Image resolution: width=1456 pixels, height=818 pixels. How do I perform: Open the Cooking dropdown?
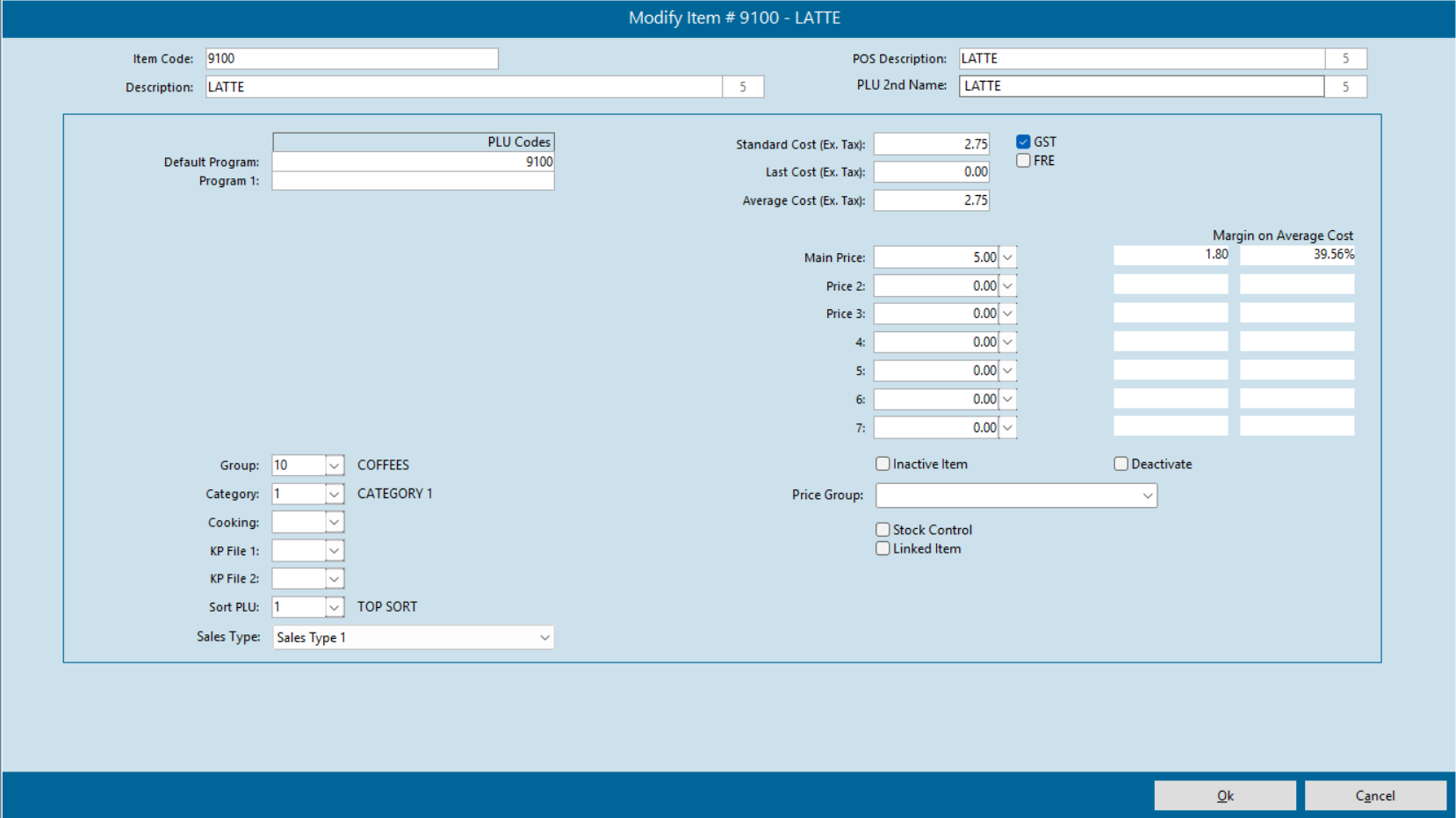tap(334, 522)
